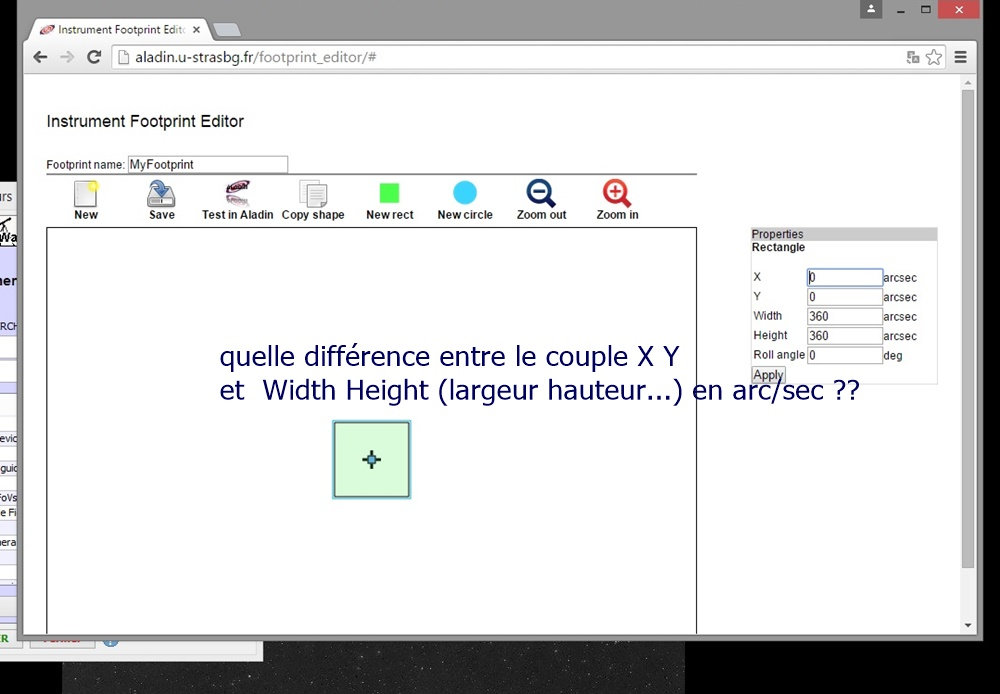The height and width of the screenshot is (694, 1000).
Task: Click the deg unit label
Action: (893, 356)
